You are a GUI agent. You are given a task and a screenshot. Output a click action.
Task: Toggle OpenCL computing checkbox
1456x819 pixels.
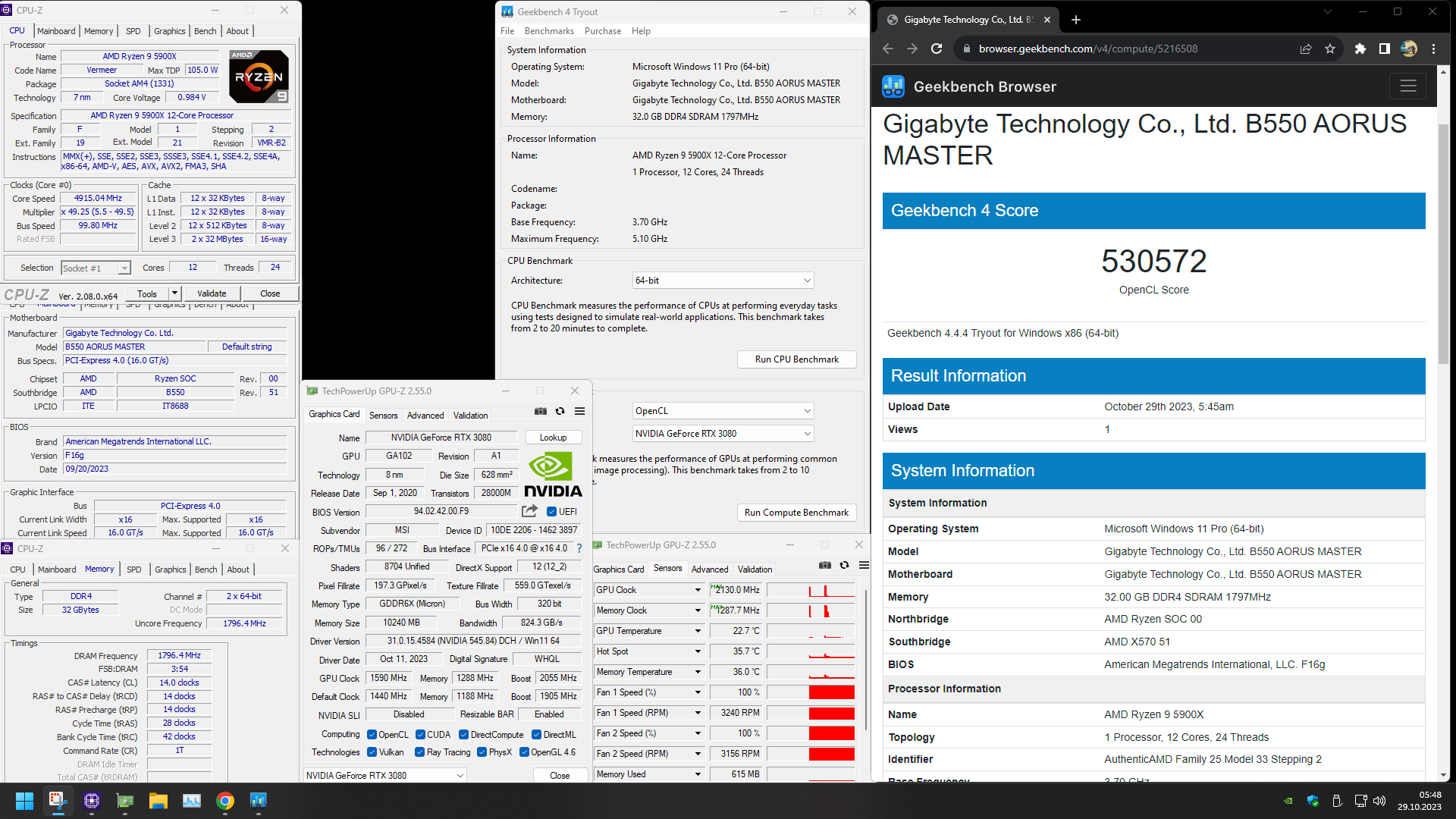pyautogui.click(x=372, y=735)
